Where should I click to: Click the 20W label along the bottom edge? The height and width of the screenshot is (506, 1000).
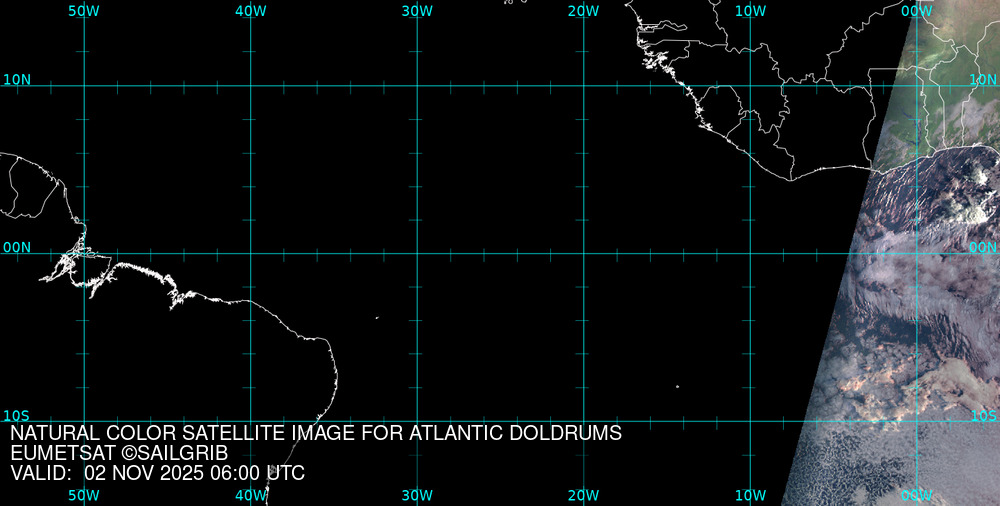pos(583,495)
